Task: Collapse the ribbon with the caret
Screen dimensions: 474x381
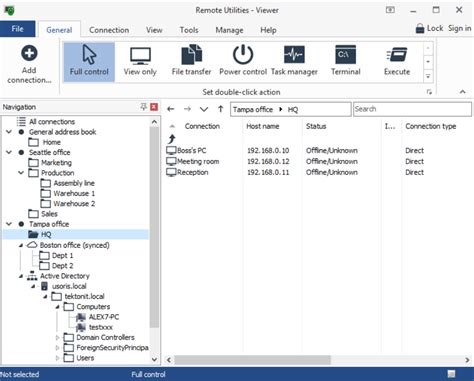Action: pos(463,92)
